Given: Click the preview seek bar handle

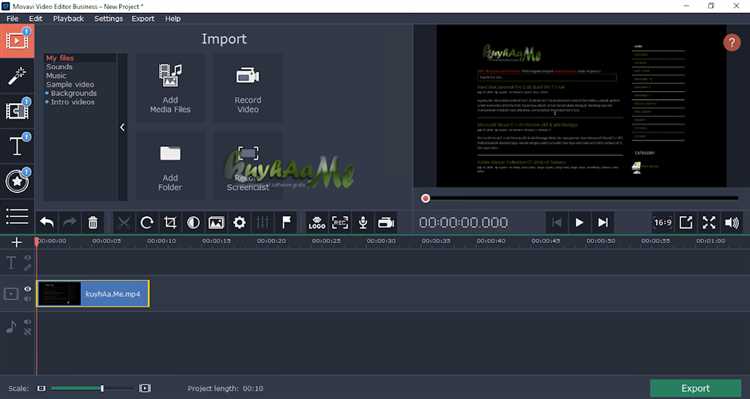Looking at the screenshot, I should 425,198.
